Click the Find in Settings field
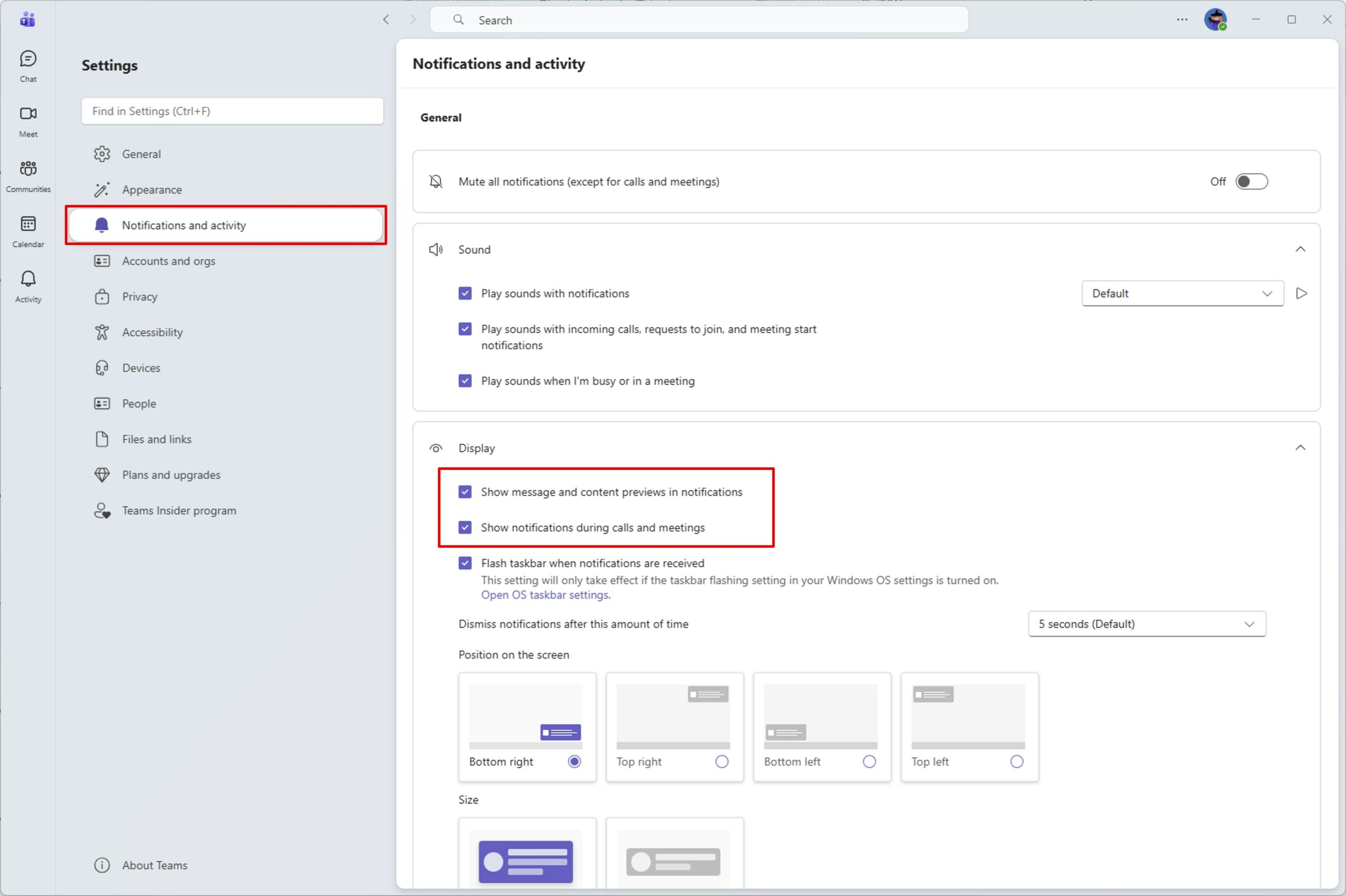 tap(232, 111)
